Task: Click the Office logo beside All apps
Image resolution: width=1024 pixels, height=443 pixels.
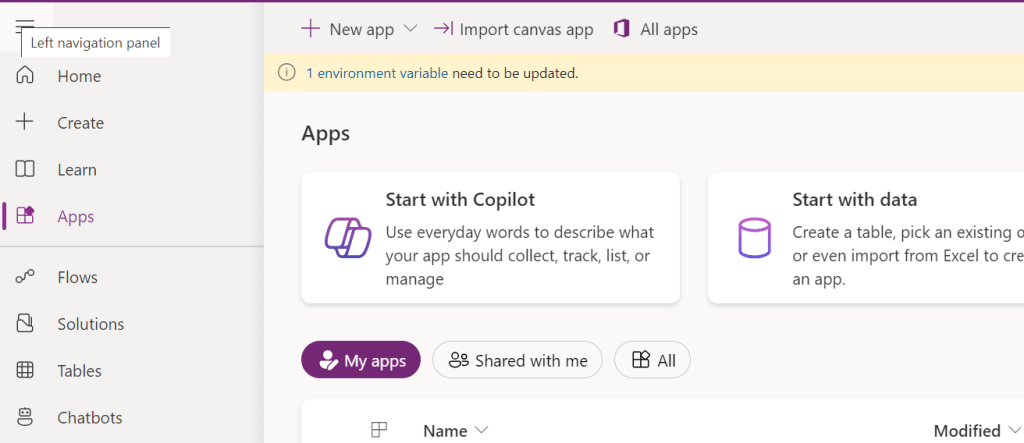Action: (622, 29)
